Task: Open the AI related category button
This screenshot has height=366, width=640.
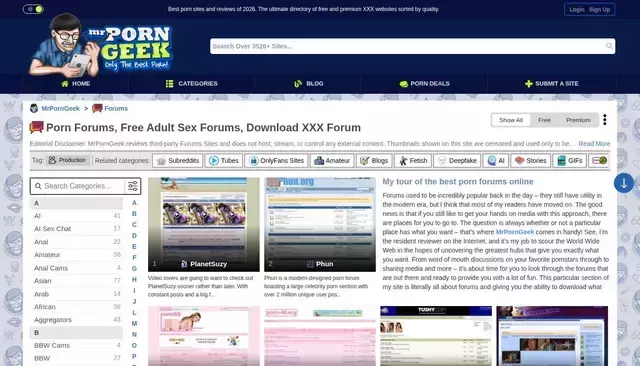Action: click(496, 161)
